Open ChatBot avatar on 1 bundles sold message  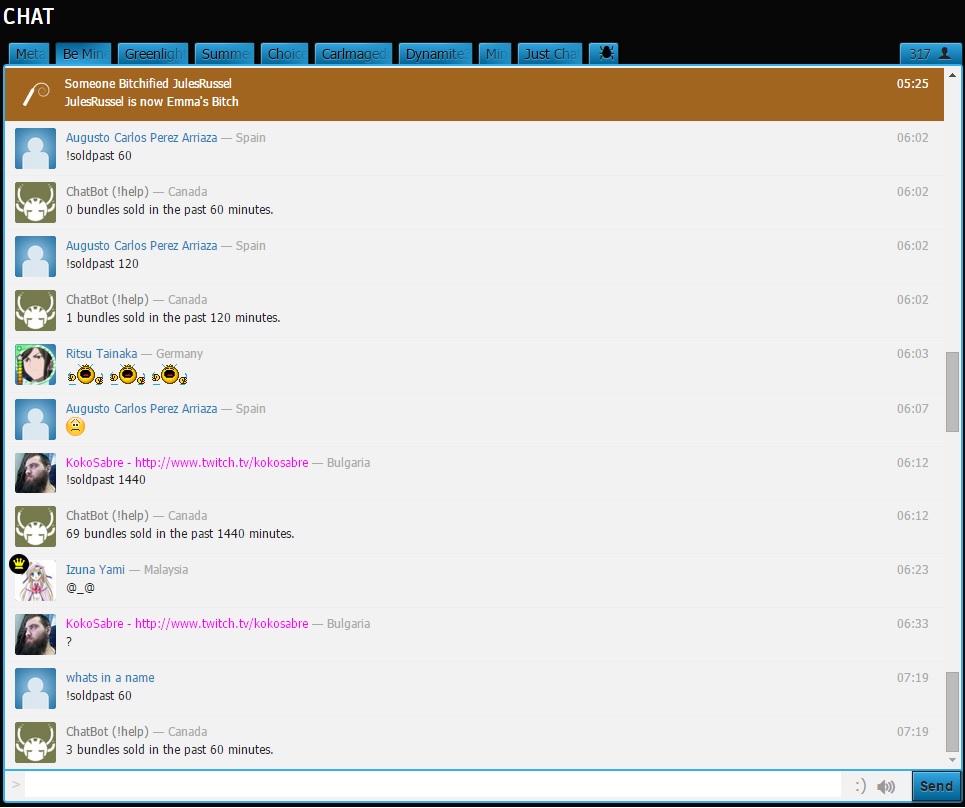coord(35,311)
